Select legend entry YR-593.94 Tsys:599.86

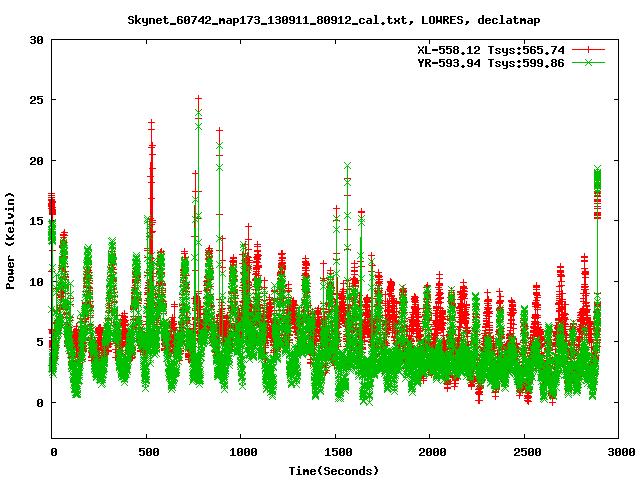click(x=491, y=63)
